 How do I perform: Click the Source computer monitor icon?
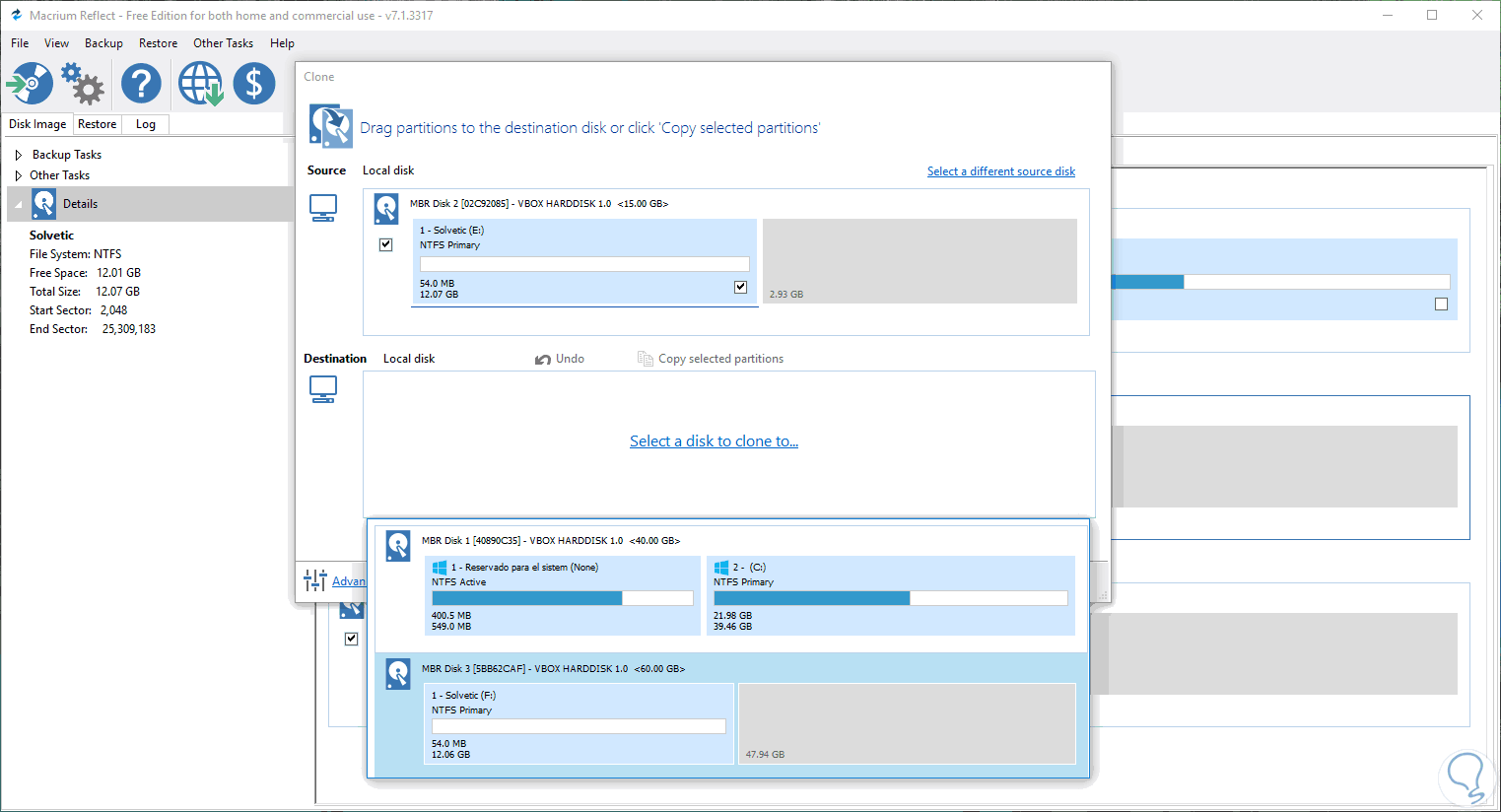coord(323,207)
